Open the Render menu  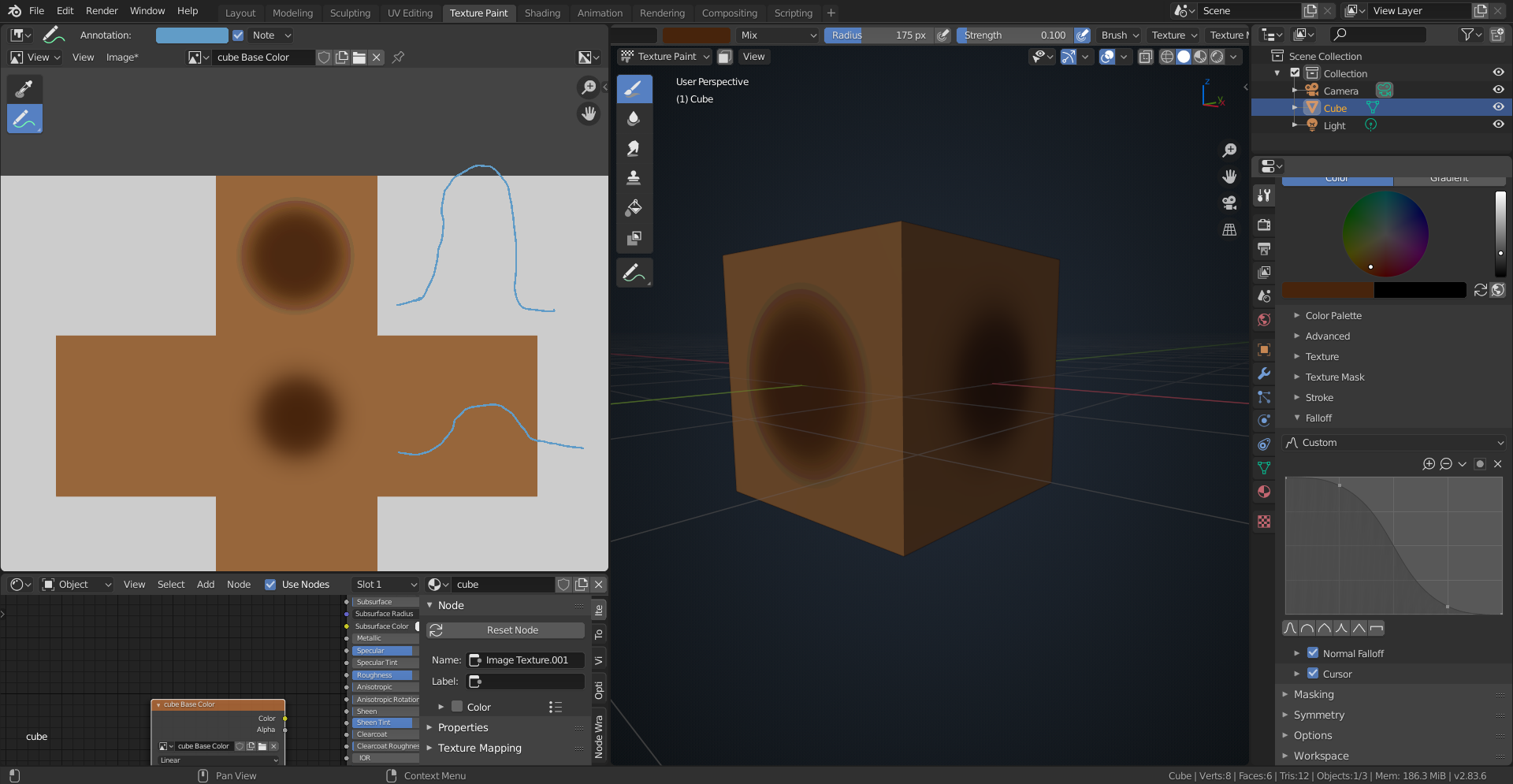tap(102, 11)
